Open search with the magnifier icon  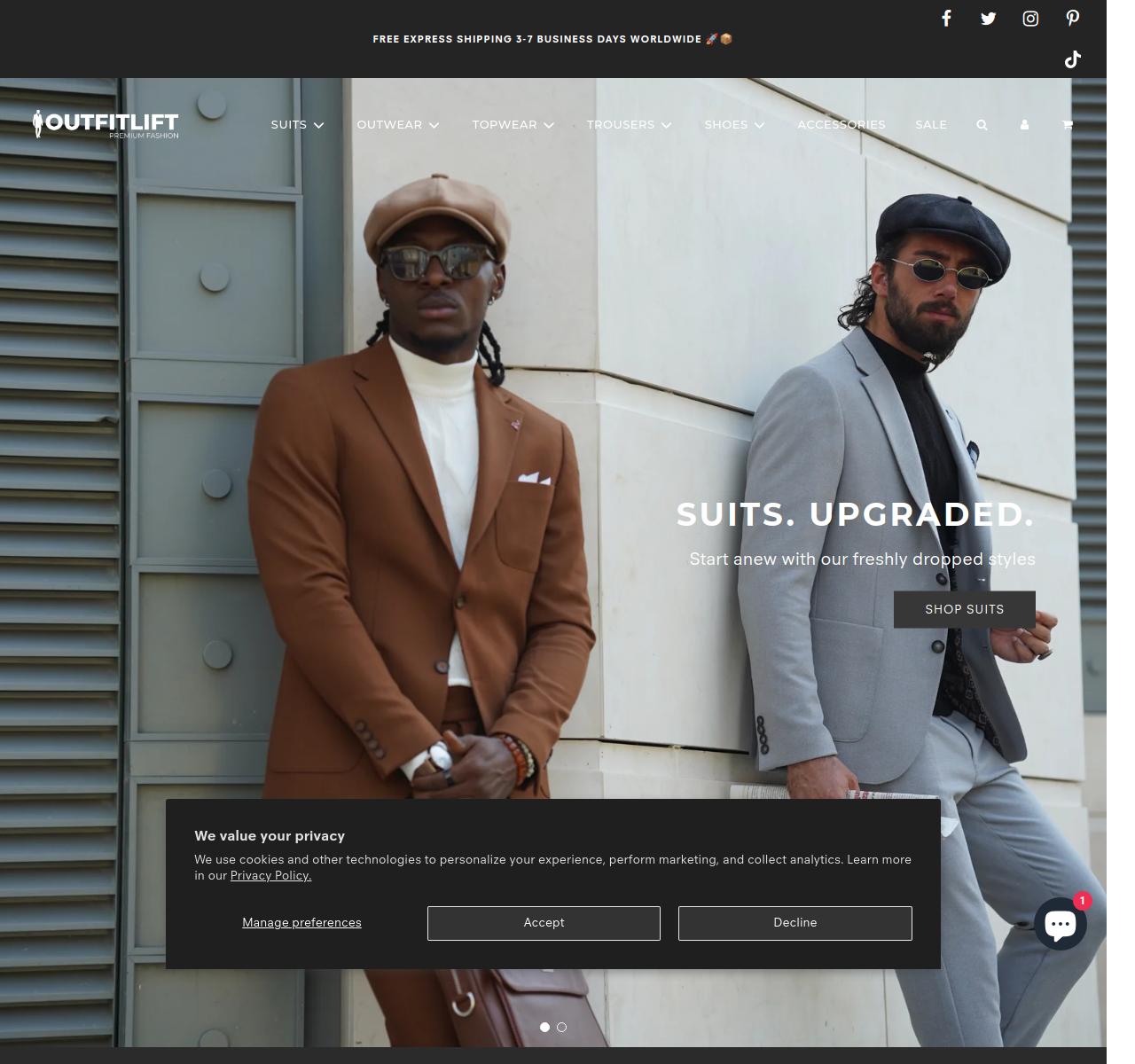982,125
